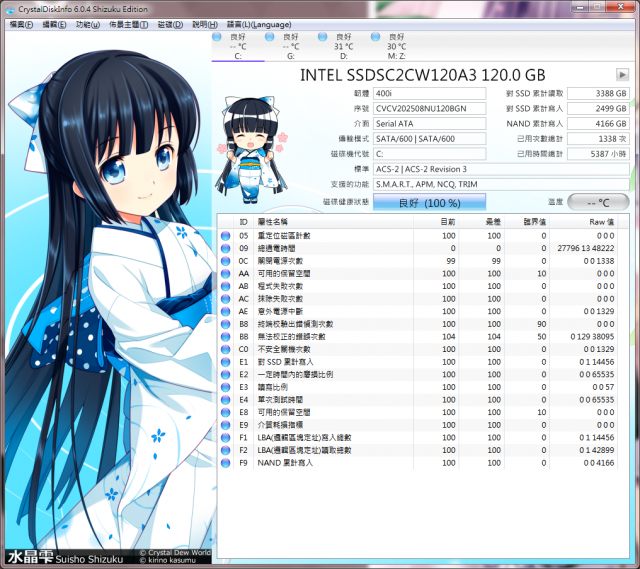The width and height of the screenshot is (640, 569).
Task: Click status orb of attribute AB row
Action: [x=225, y=287]
